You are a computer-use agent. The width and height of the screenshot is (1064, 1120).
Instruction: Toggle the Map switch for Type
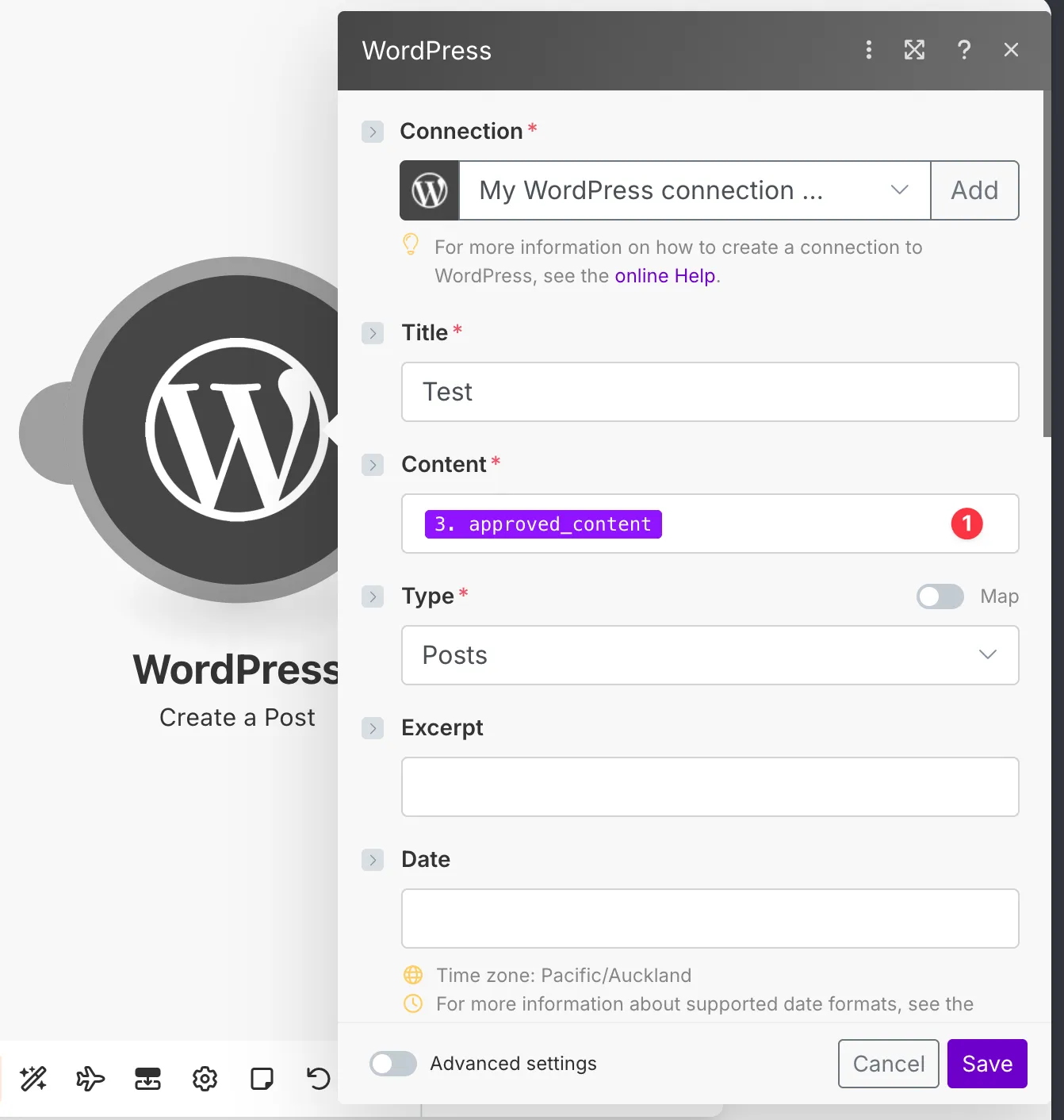(940, 596)
